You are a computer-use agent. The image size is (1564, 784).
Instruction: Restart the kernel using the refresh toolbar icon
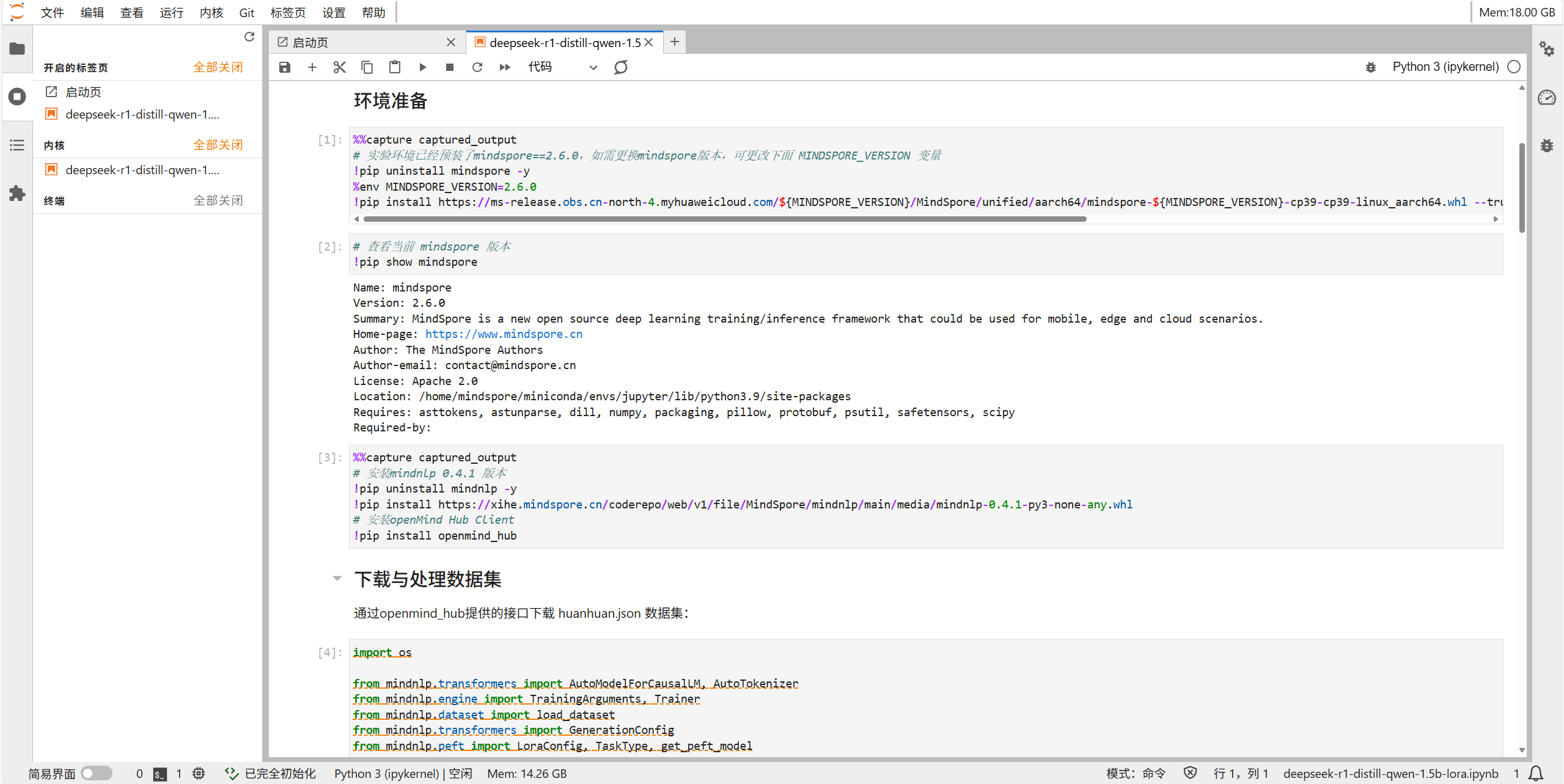point(477,67)
